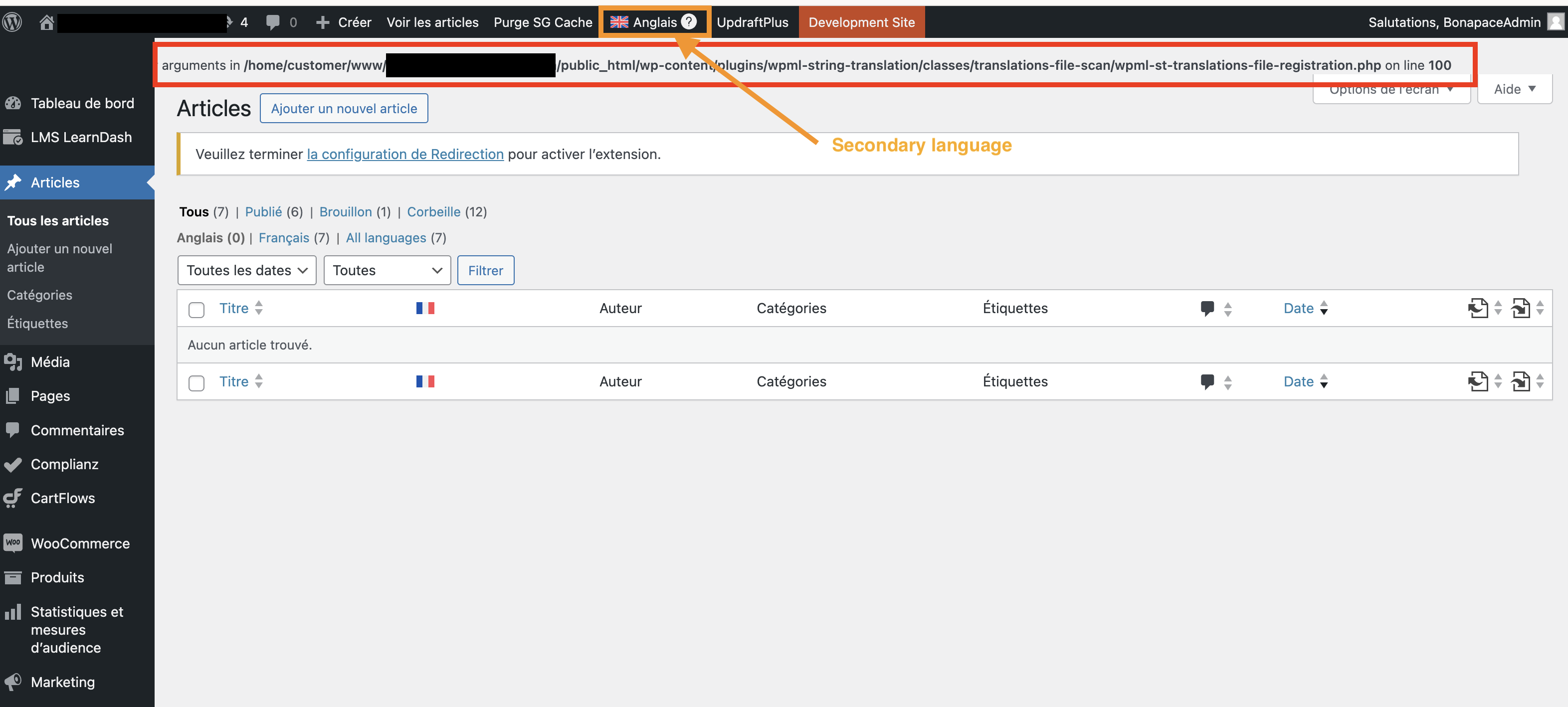Click the Filtrer button
This screenshot has width=1568, height=707.
coord(486,270)
